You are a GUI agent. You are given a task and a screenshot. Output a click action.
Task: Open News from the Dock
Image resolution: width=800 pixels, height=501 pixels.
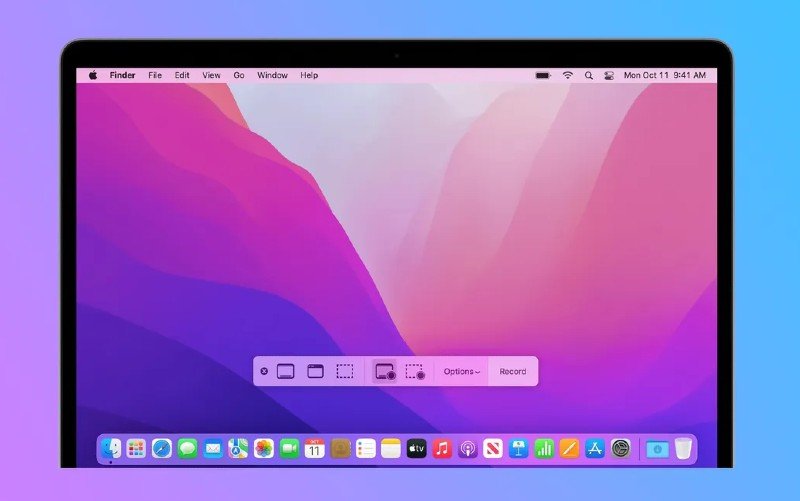pyautogui.click(x=493, y=448)
